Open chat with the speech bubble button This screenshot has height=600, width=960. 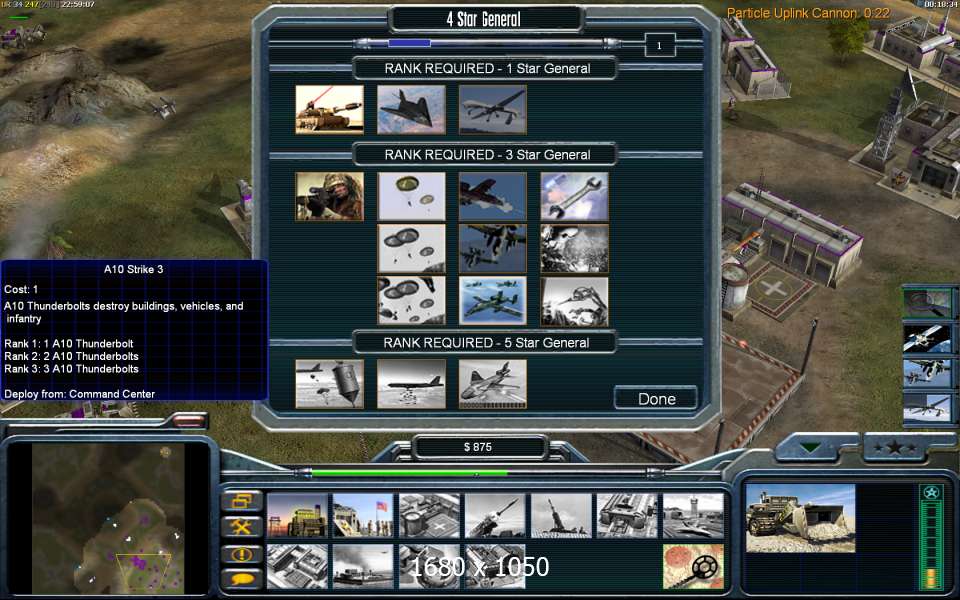pos(242,579)
